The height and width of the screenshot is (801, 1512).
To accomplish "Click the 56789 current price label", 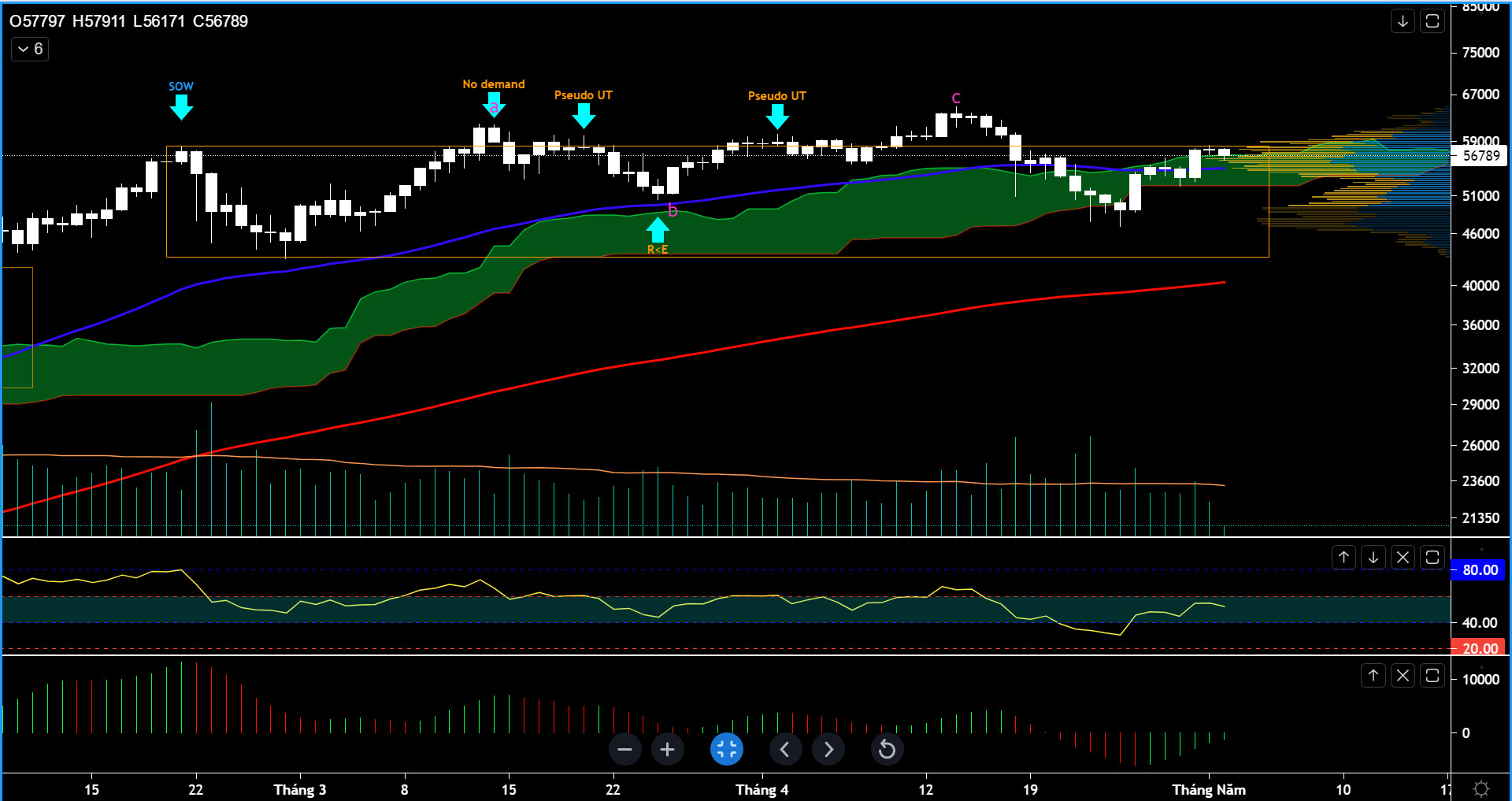I will (x=1480, y=156).
